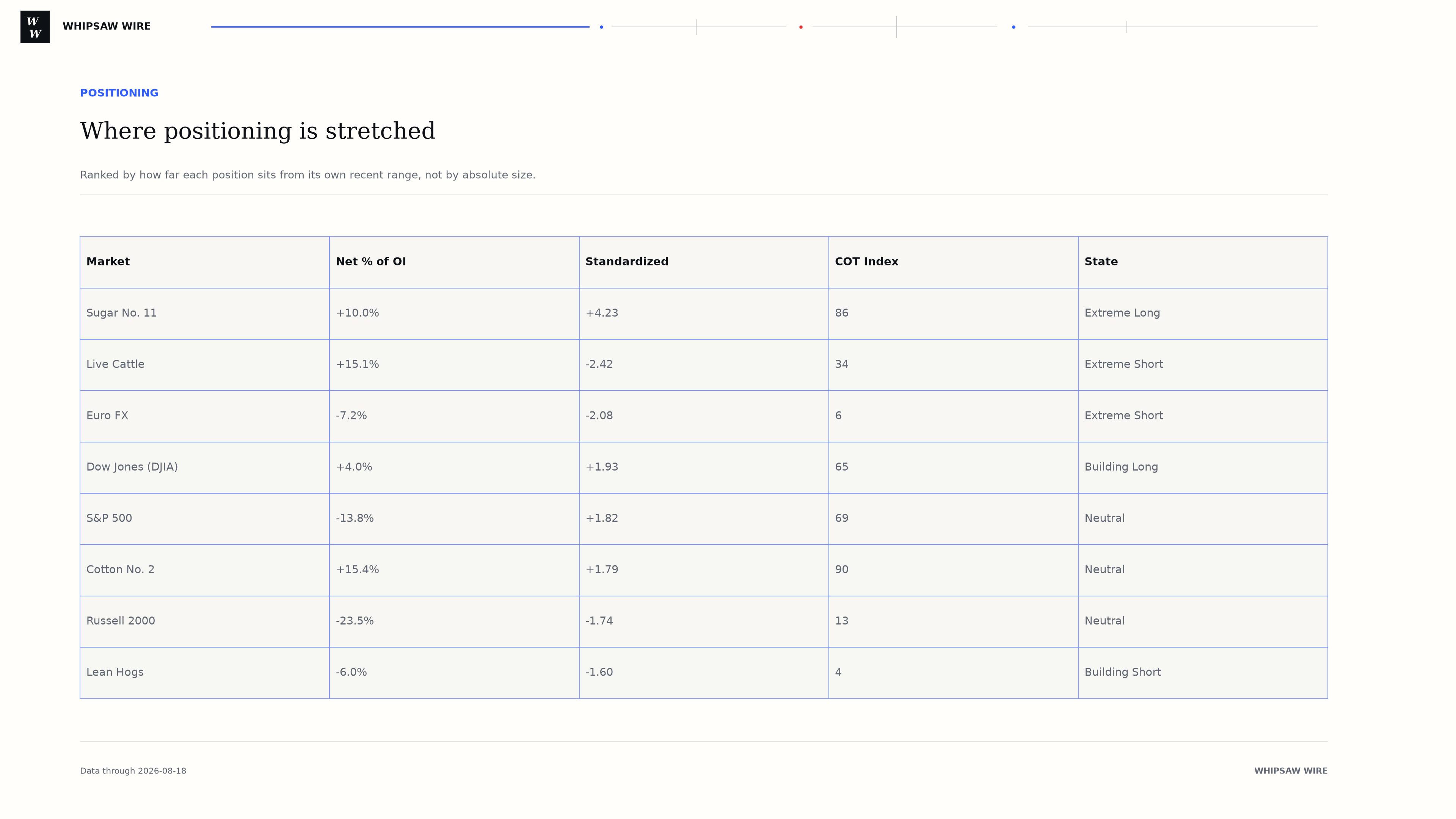Image resolution: width=1456 pixels, height=819 pixels.
Task: Click the -7.2% net value cell
Action: 455,417
